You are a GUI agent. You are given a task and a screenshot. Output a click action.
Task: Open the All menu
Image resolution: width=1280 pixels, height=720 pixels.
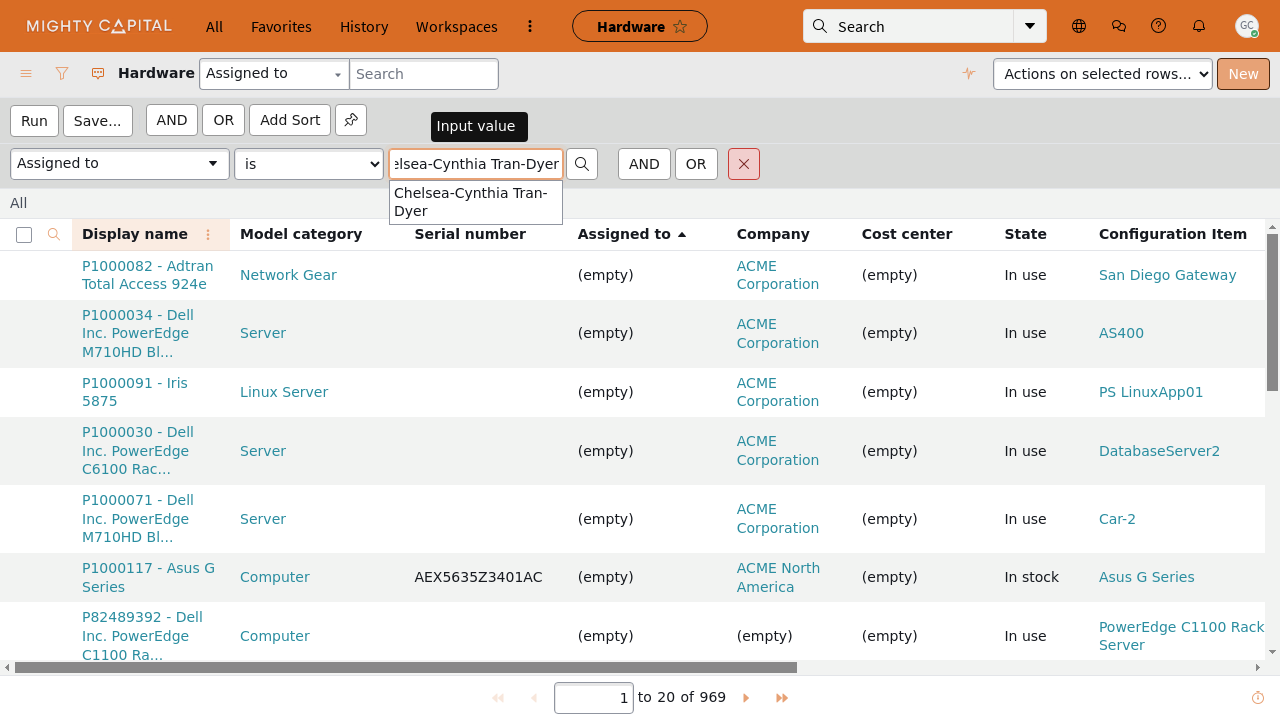214,27
